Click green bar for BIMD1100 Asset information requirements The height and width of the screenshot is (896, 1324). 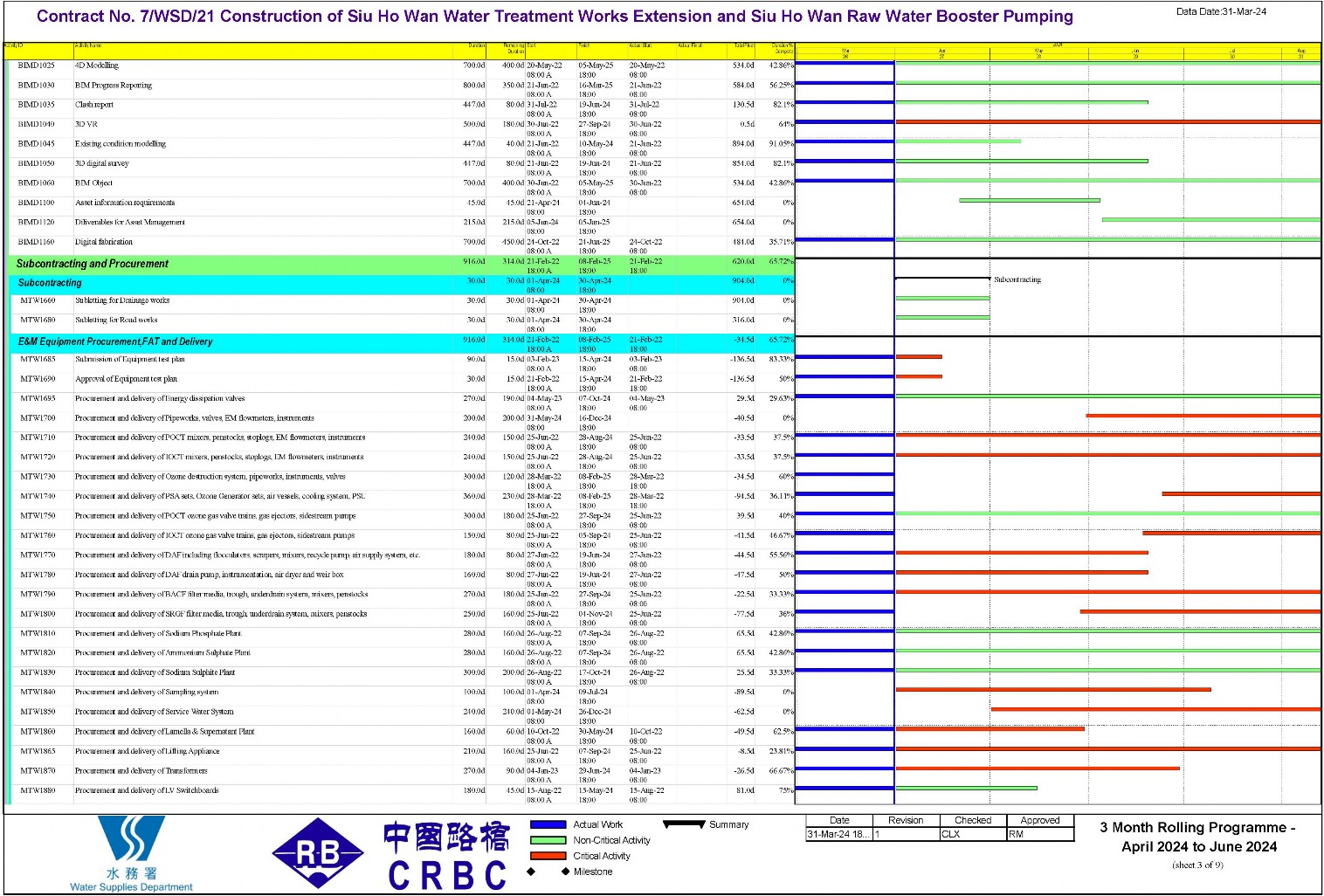pyautogui.click(x=1030, y=200)
